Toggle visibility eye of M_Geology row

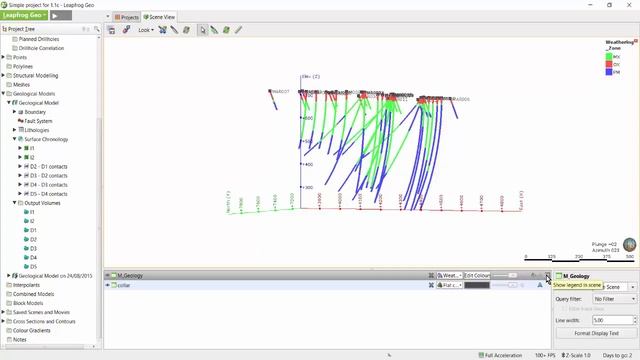tap(108, 276)
